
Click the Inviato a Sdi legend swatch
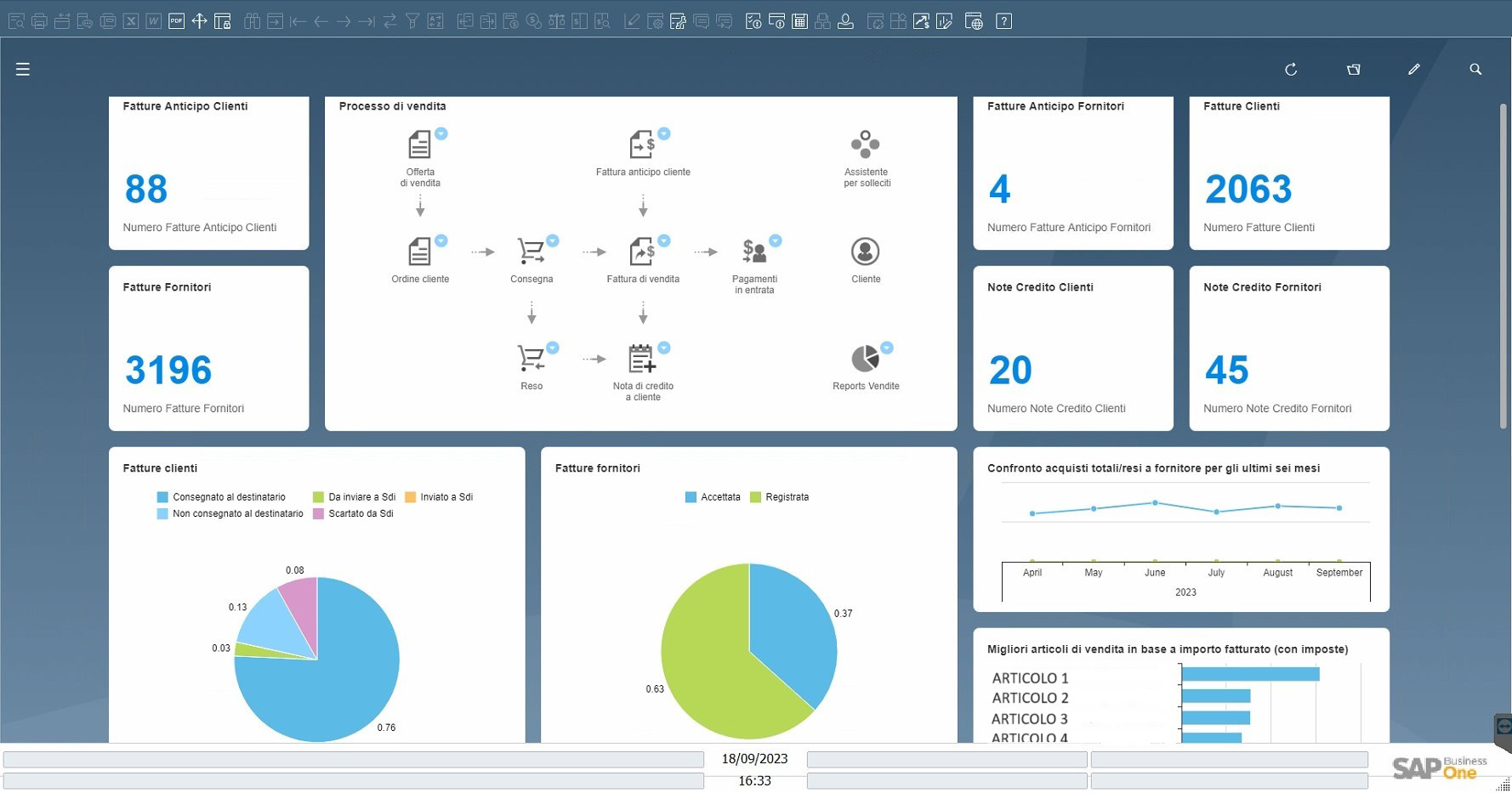point(410,497)
